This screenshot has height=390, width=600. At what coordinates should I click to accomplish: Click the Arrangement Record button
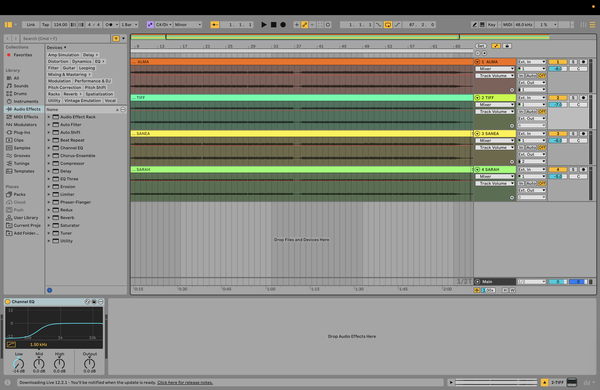tap(283, 24)
